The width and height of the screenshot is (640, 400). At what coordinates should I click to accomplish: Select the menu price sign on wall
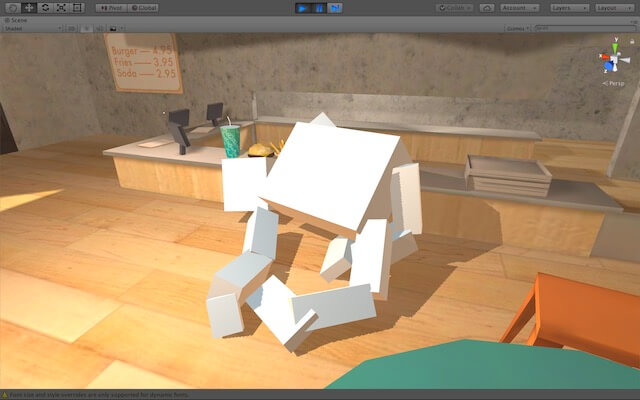143,63
